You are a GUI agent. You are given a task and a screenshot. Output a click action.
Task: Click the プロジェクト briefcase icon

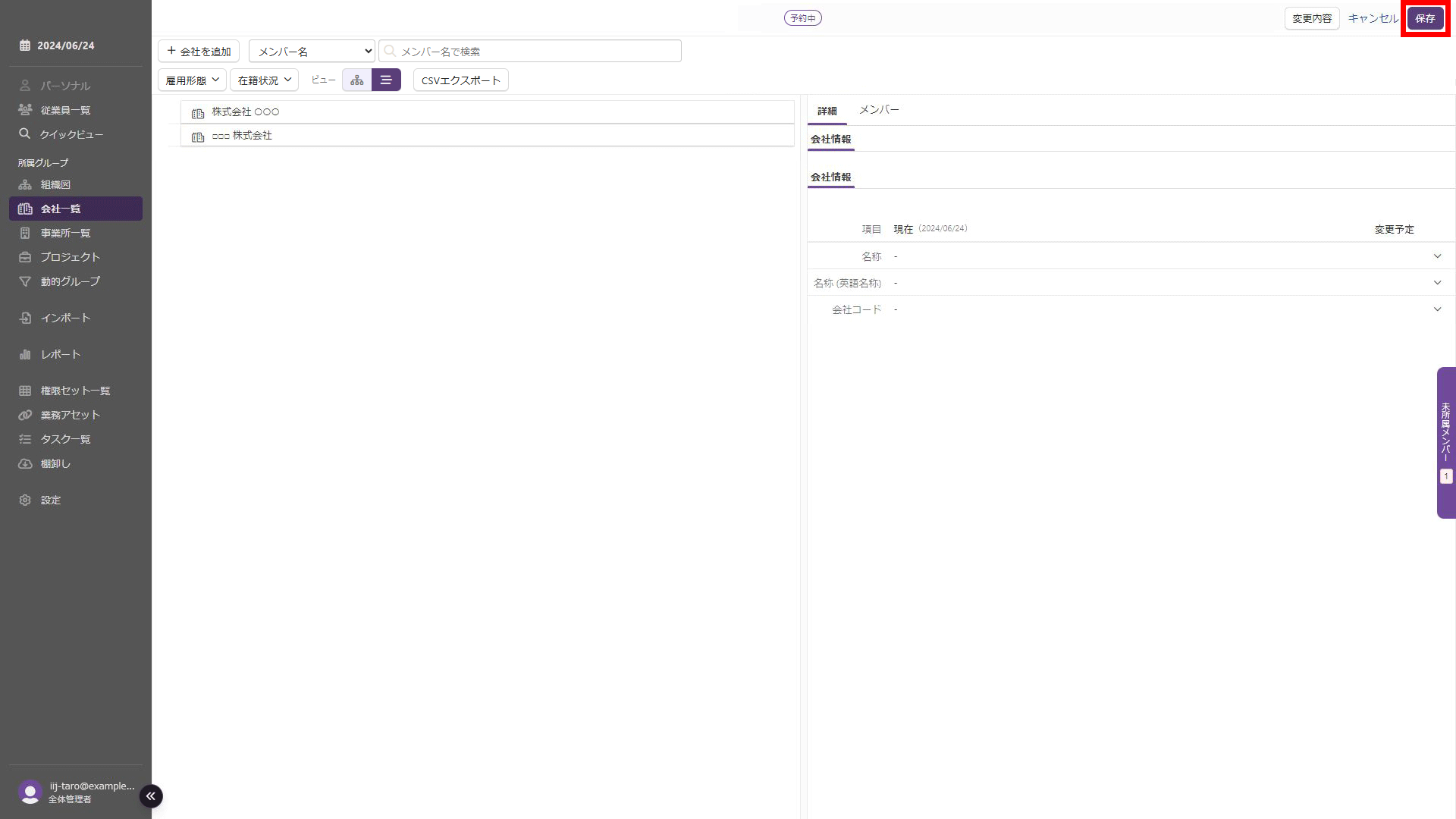click(25, 257)
